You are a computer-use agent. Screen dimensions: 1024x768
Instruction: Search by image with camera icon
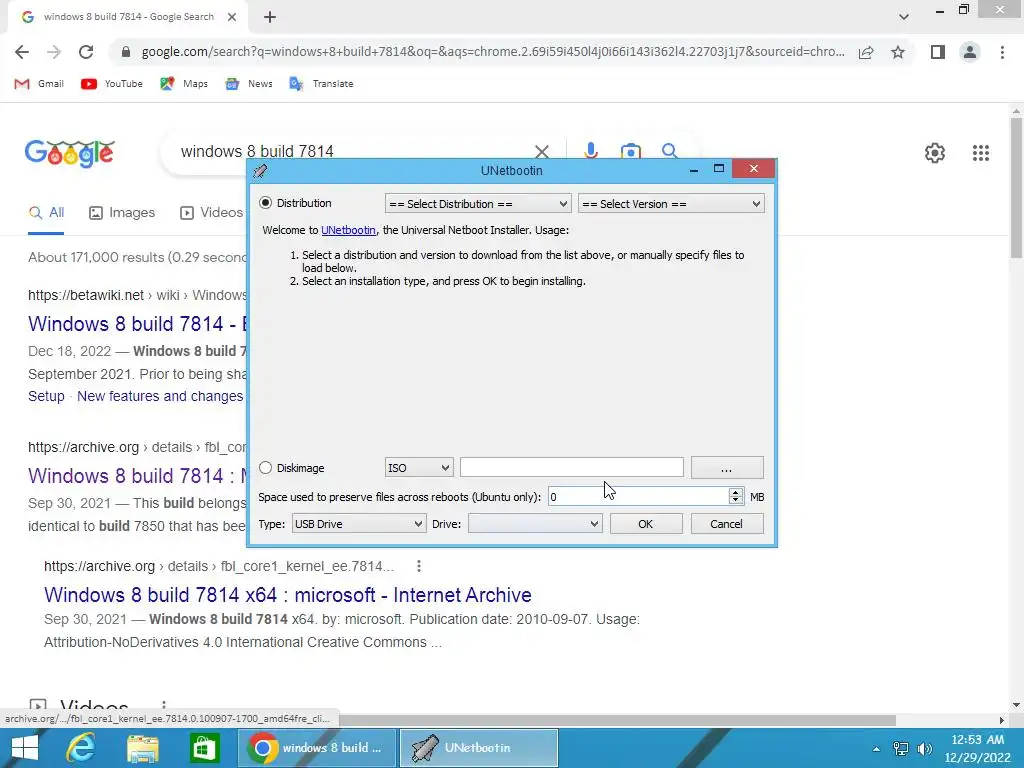[x=630, y=151]
